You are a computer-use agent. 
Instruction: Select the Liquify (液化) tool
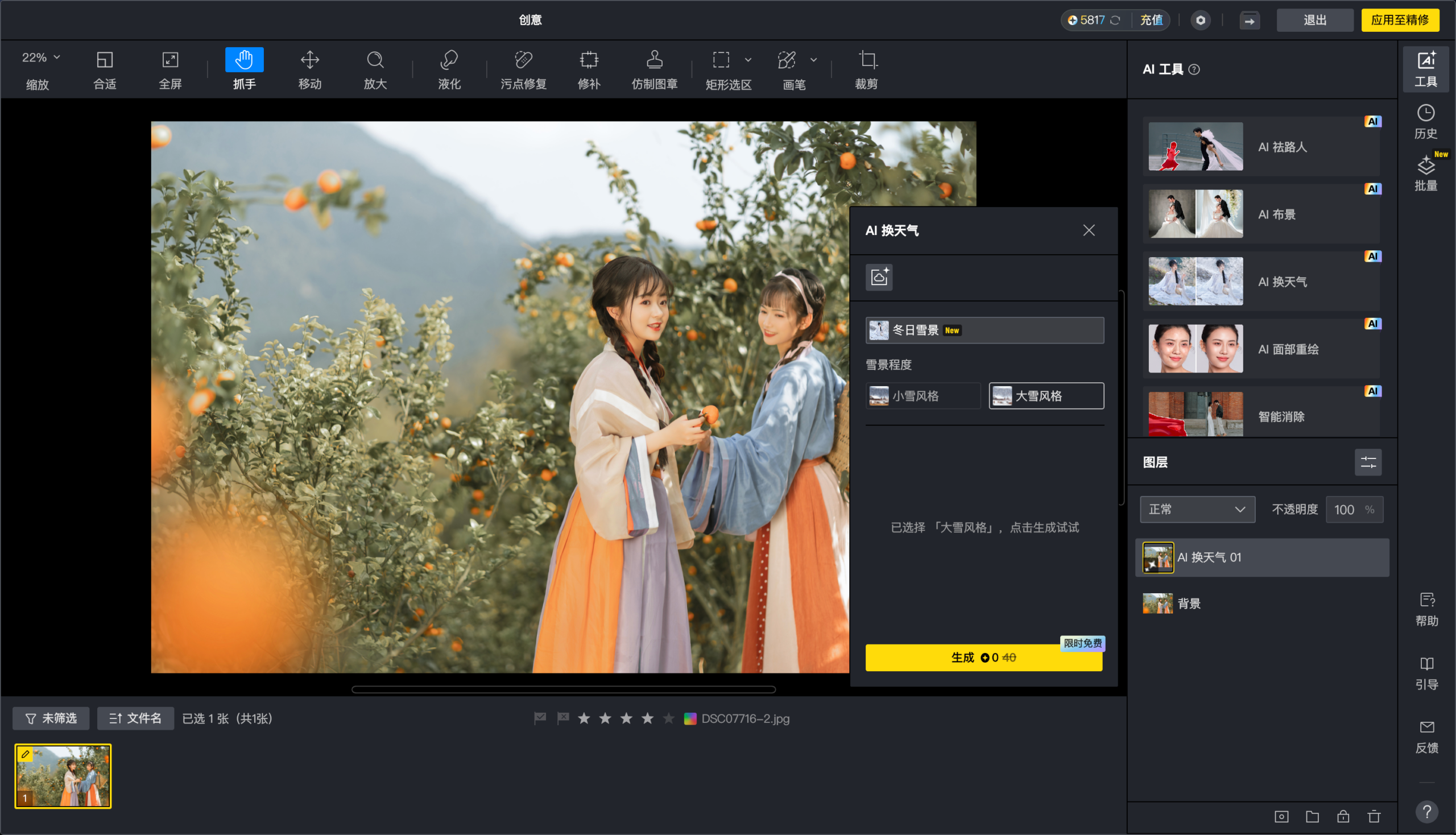tap(449, 69)
